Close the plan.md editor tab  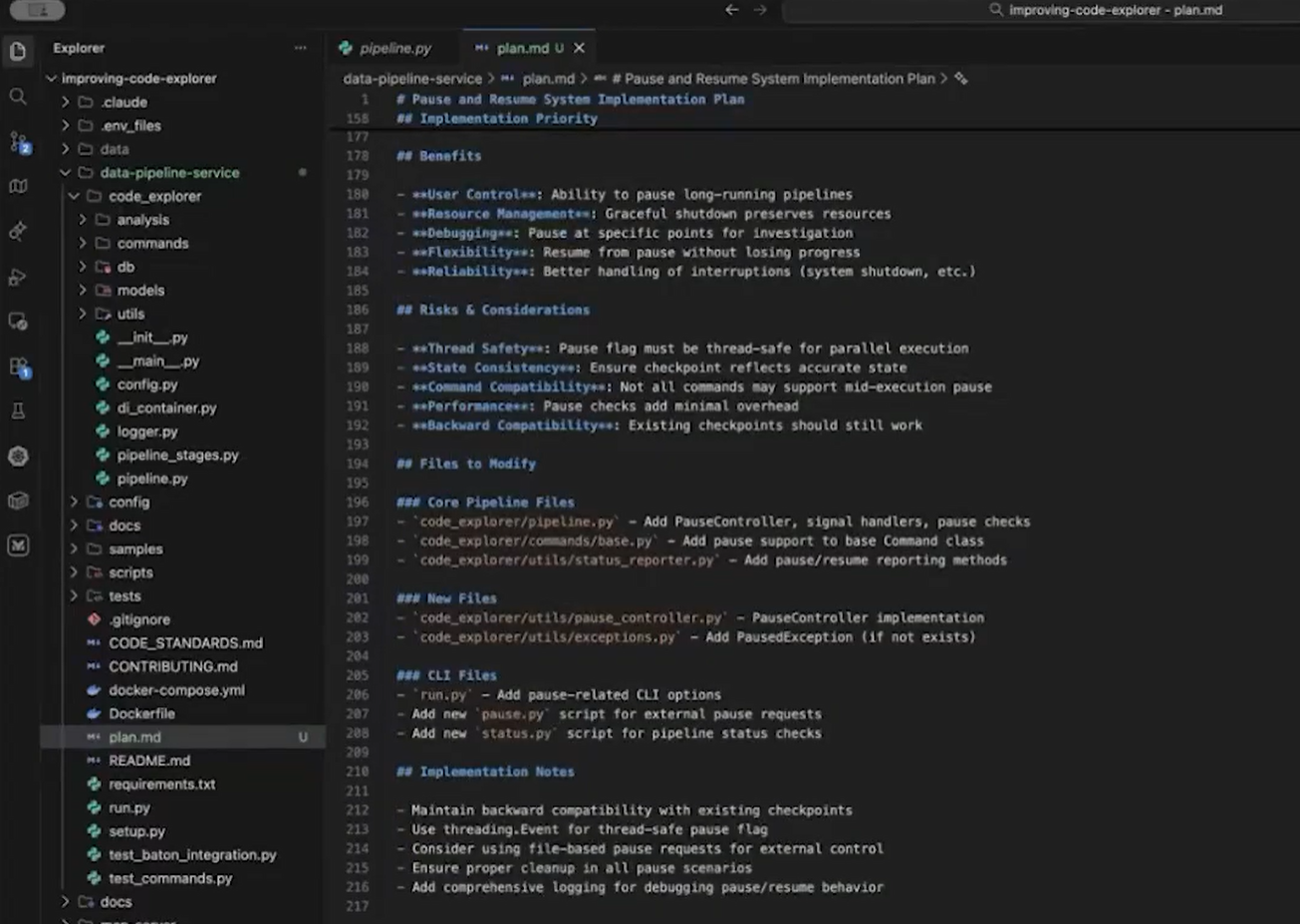[579, 48]
